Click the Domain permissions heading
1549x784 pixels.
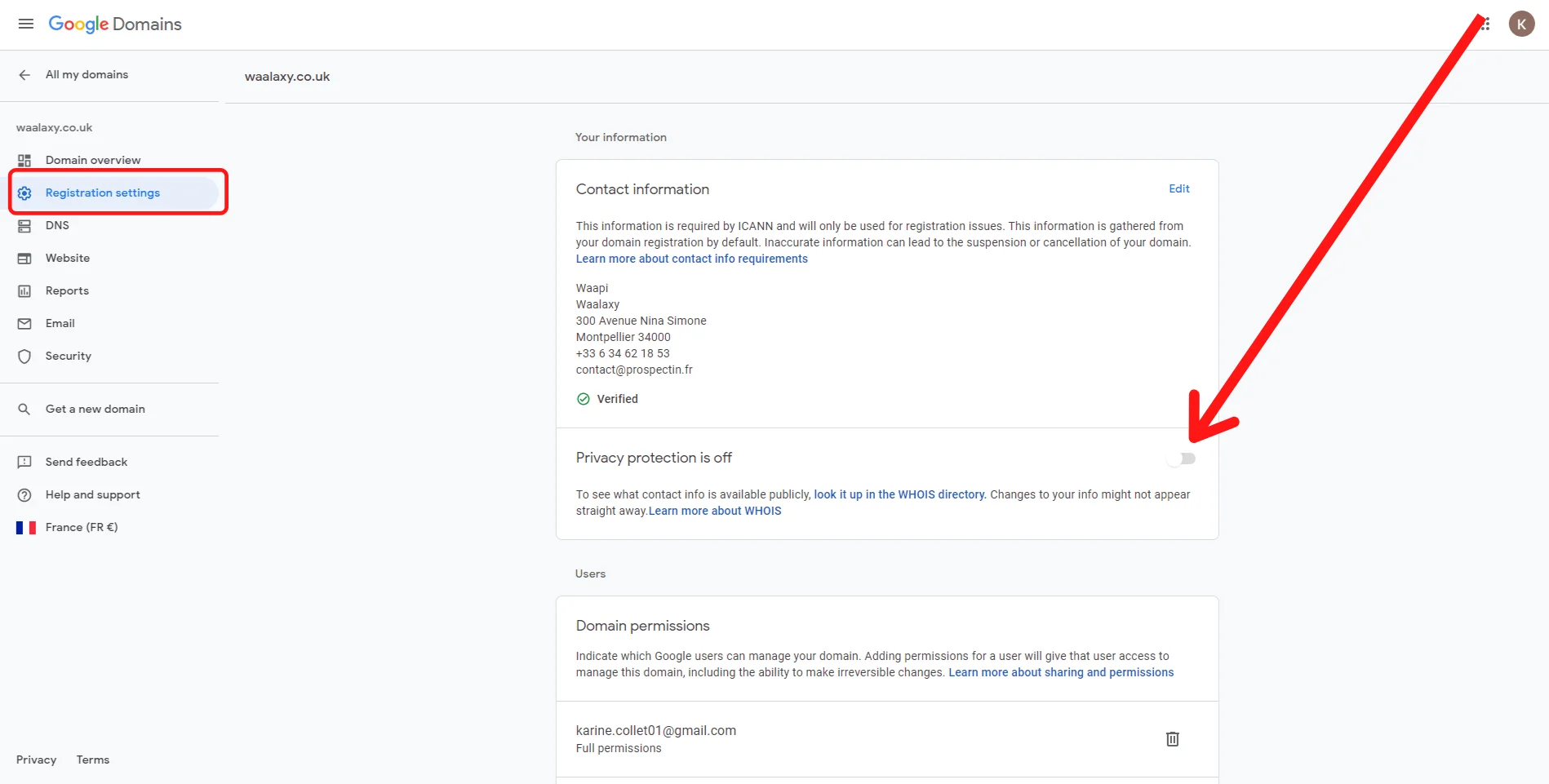(x=643, y=626)
